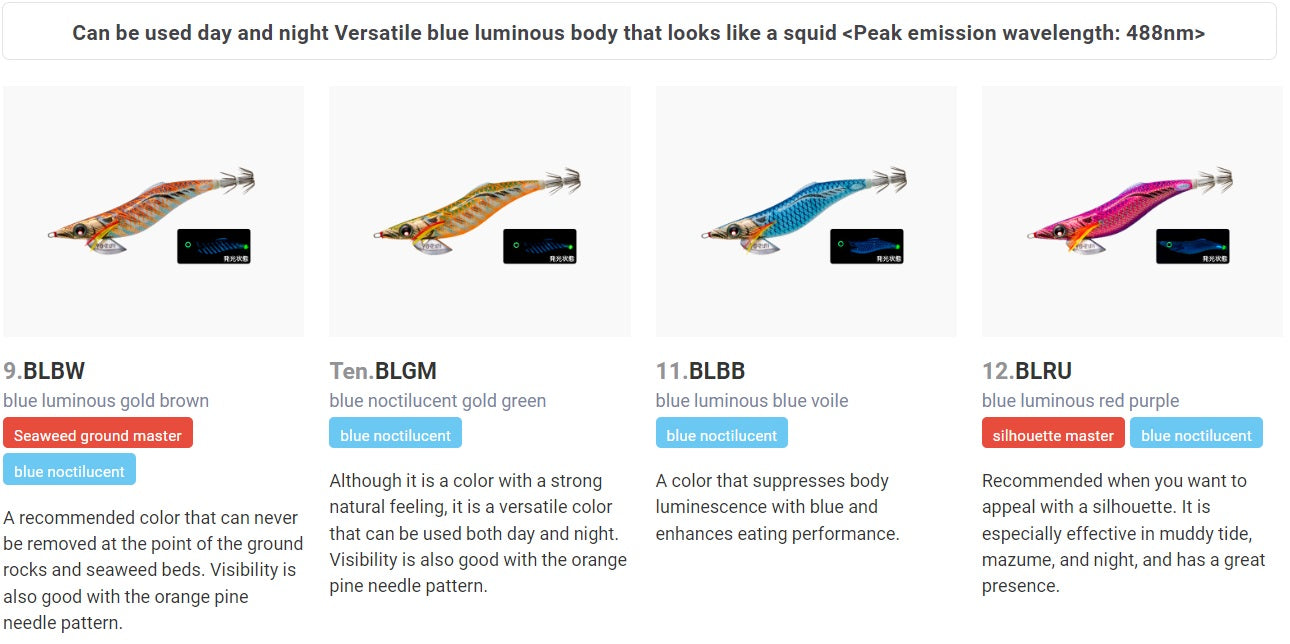The image size is (1290, 644).
Task: Open the BLBB glow-state inset picture
Action: pos(866,247)
